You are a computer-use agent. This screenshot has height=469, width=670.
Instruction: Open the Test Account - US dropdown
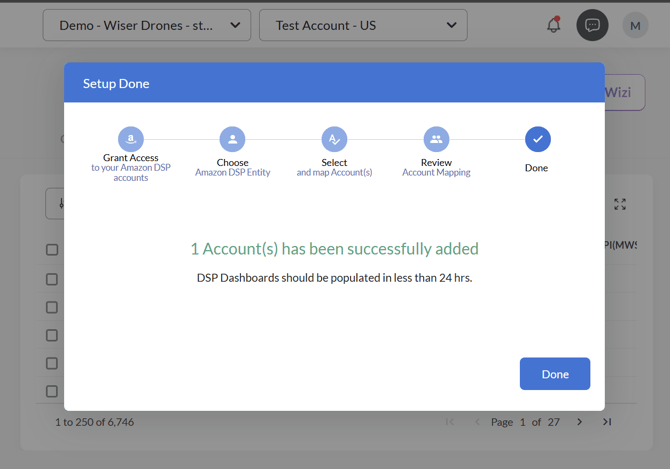click(x=363, y=25)
